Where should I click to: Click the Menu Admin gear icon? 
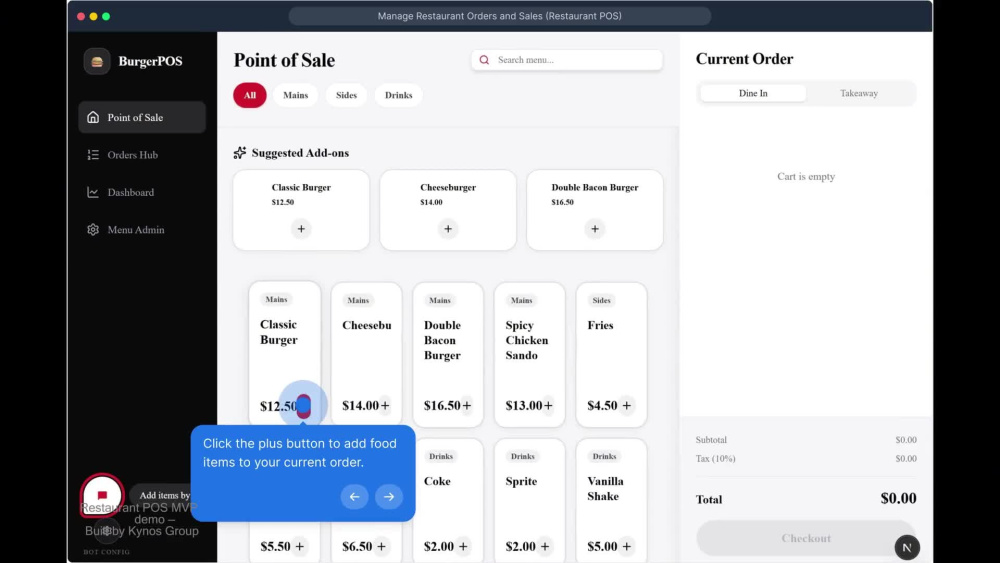point(93,230)
